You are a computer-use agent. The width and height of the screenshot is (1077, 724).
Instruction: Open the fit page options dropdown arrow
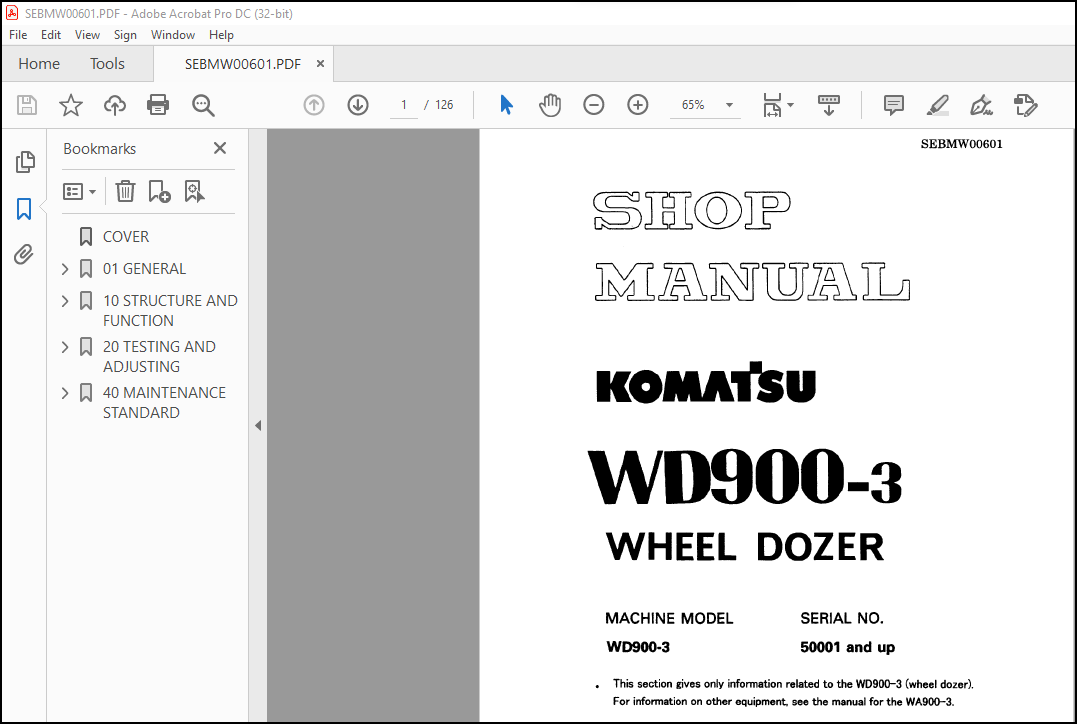(x=791, y=105)
